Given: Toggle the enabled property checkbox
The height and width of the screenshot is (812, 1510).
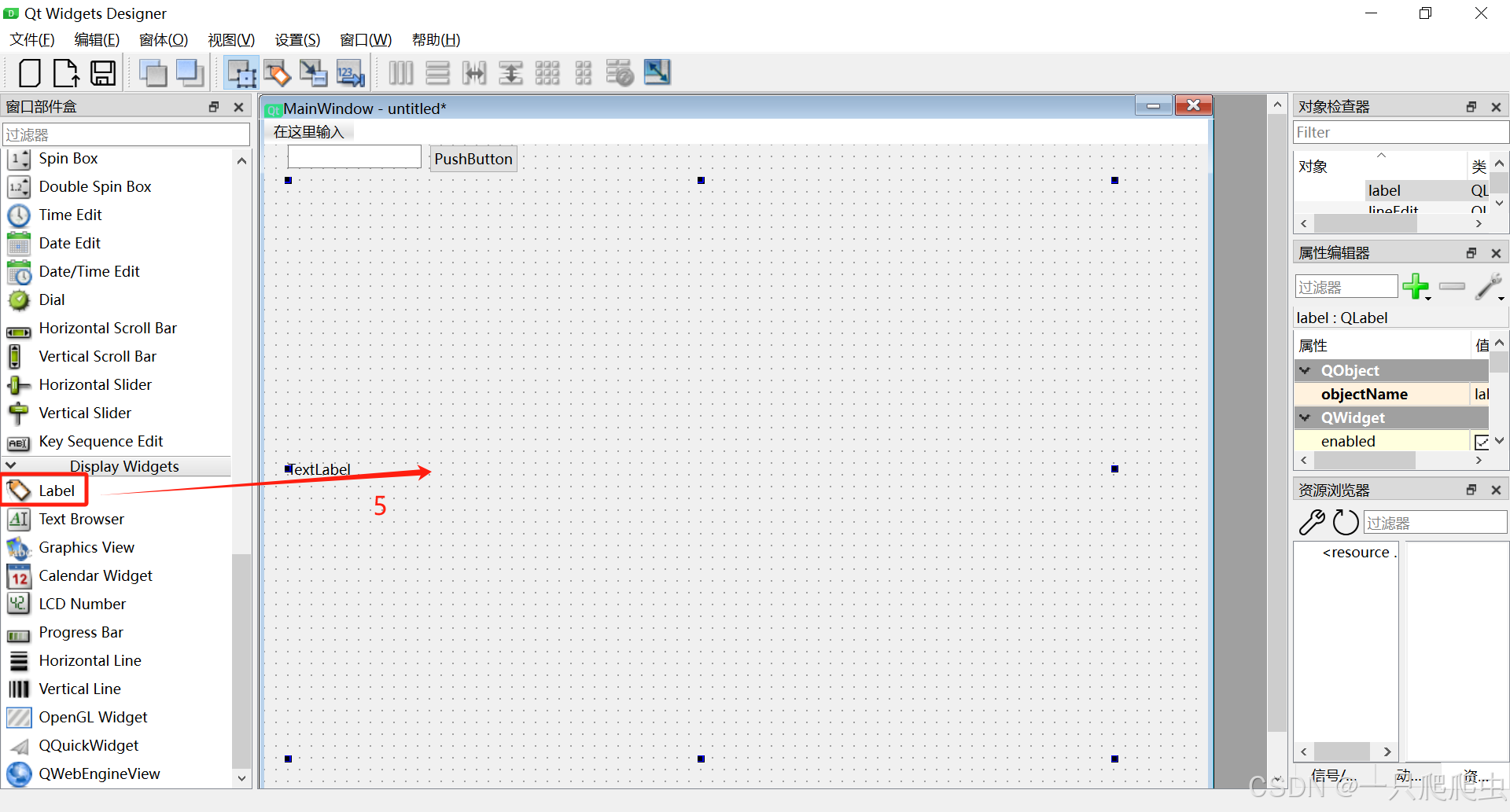Looking at the screenshot, I should point(1482,442).
